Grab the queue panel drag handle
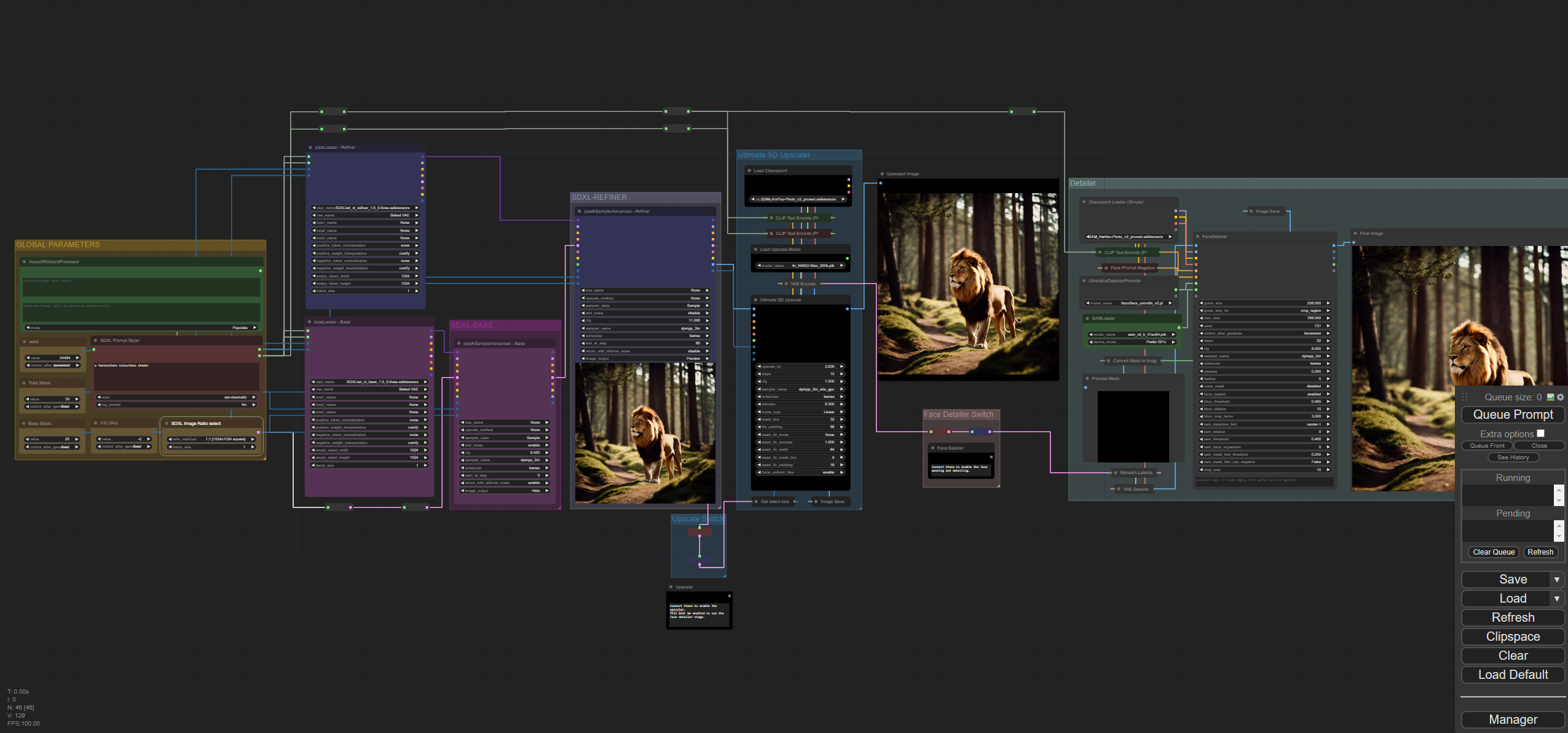Viewport: 1568px width, 733px height. [x=1465, y=397]
